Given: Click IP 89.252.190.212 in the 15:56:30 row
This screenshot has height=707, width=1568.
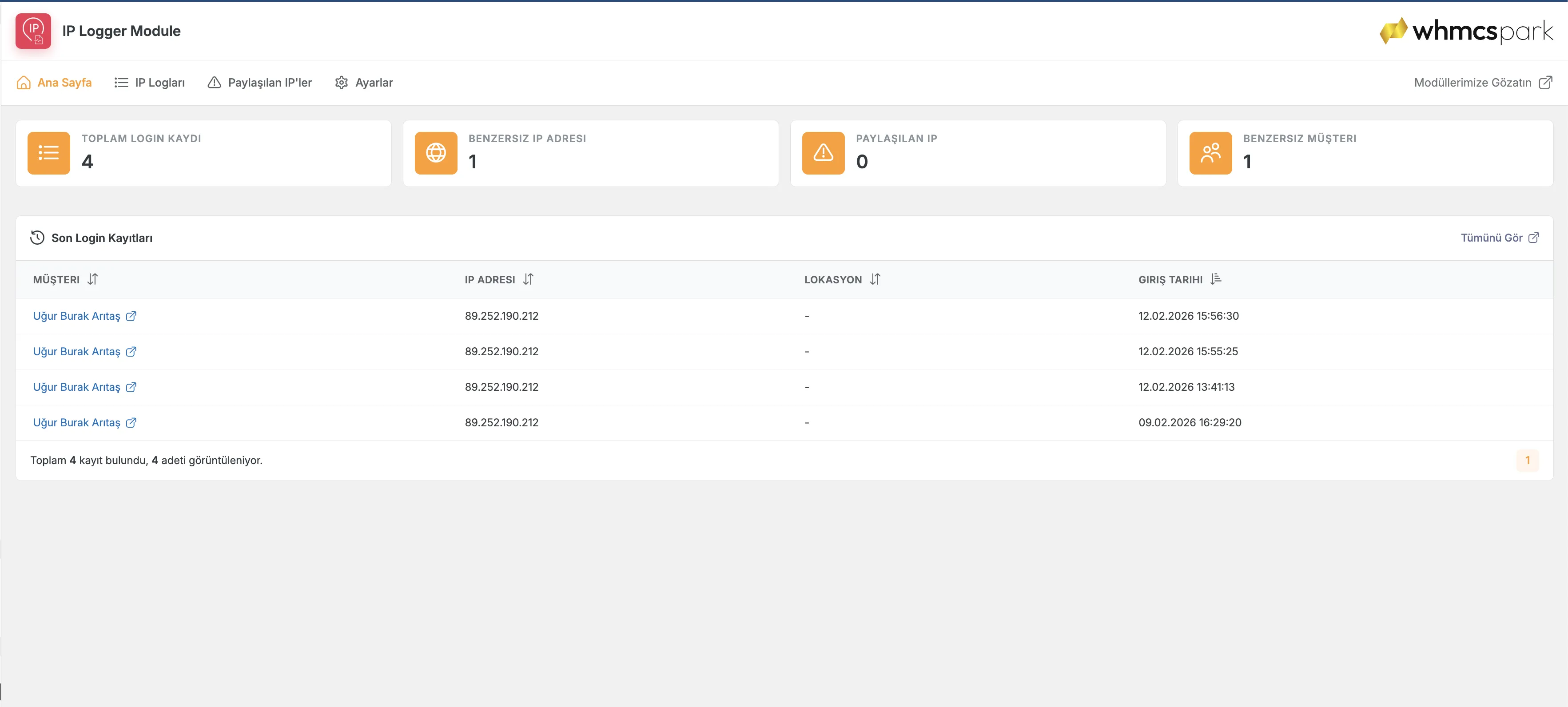Looking at the screenshot, I should click(501, 316).
